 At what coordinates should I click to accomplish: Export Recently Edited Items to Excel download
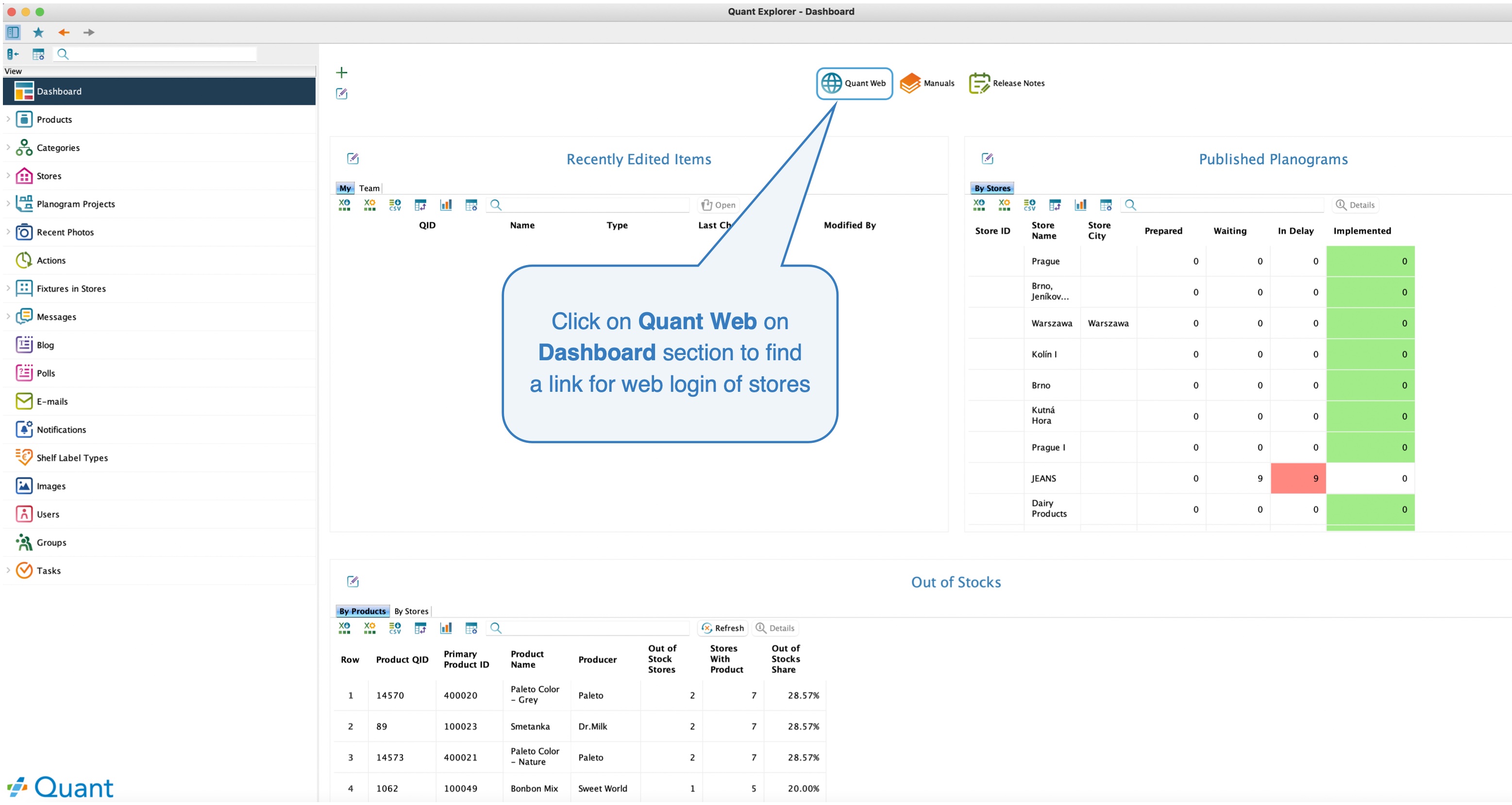[345, 205]
